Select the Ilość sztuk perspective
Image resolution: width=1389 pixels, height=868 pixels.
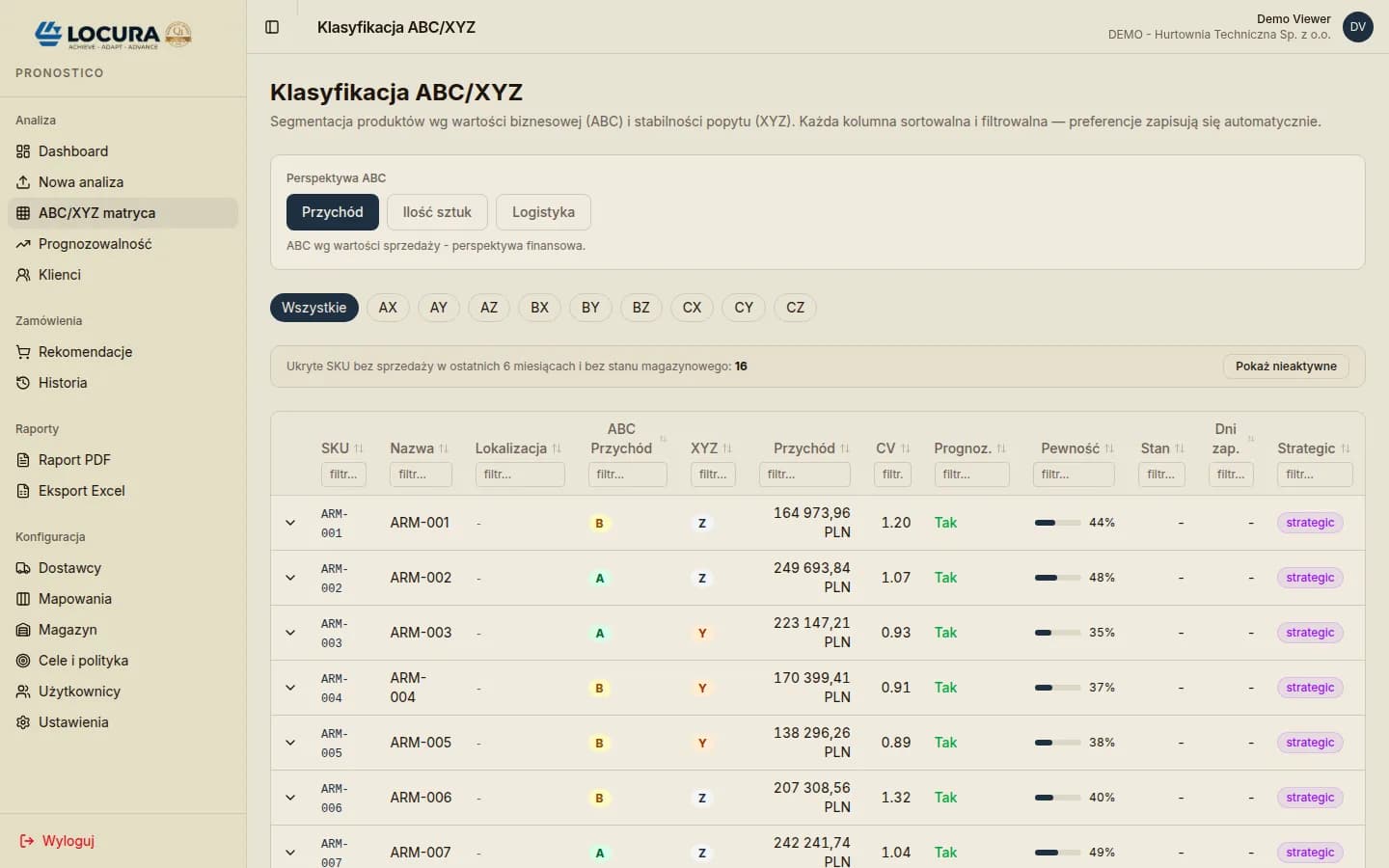pyautogui.click(x=437, y=212)
